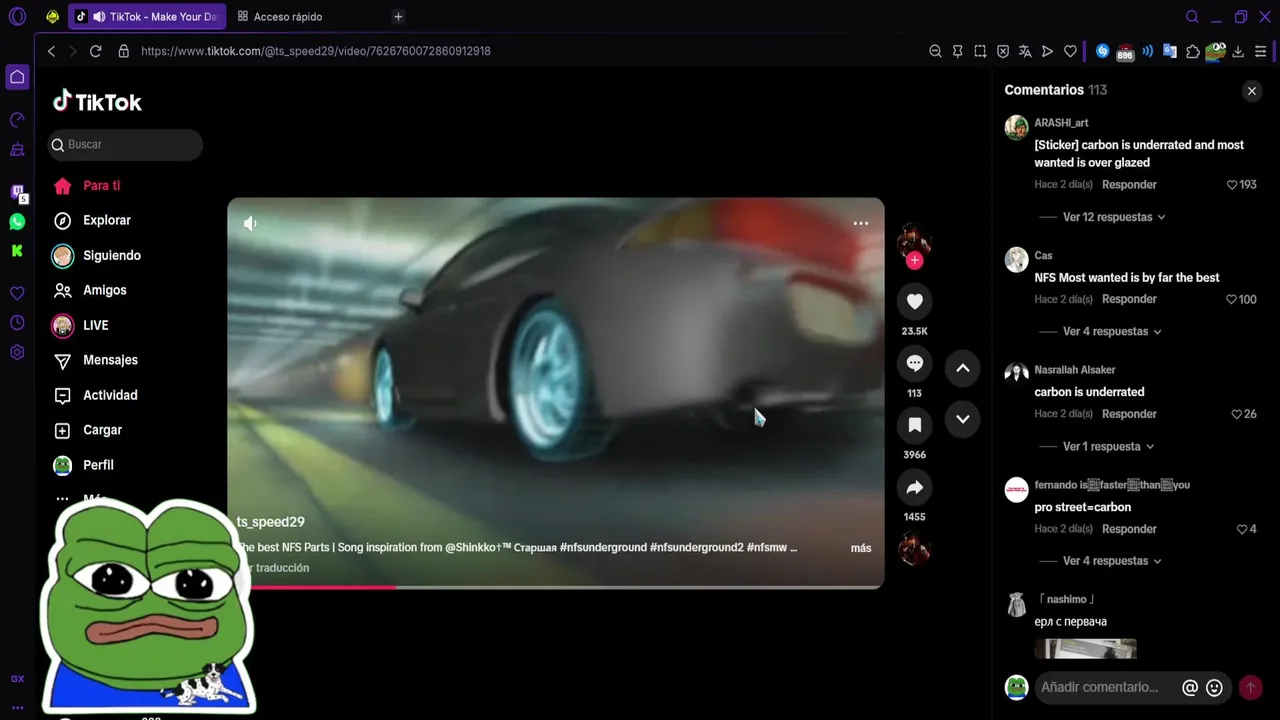1280x720 pixels.
Task: Open Opera easy setup sliders icon
Action: (x=1260, y=51)
